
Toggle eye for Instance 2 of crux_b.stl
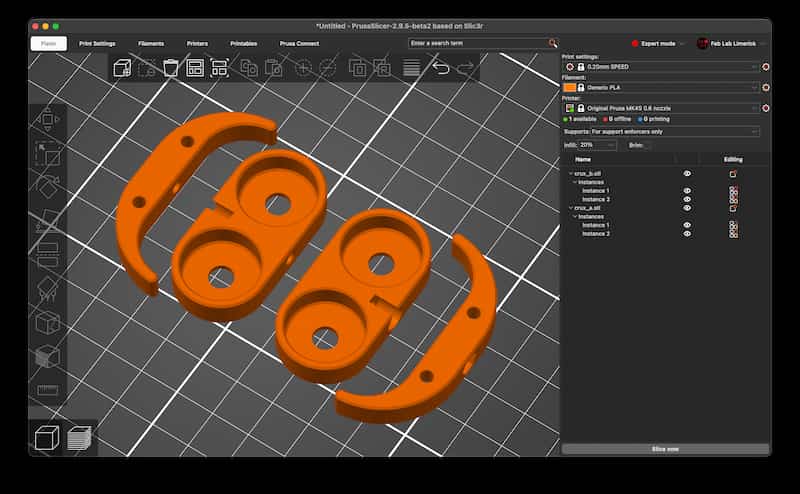687,200
